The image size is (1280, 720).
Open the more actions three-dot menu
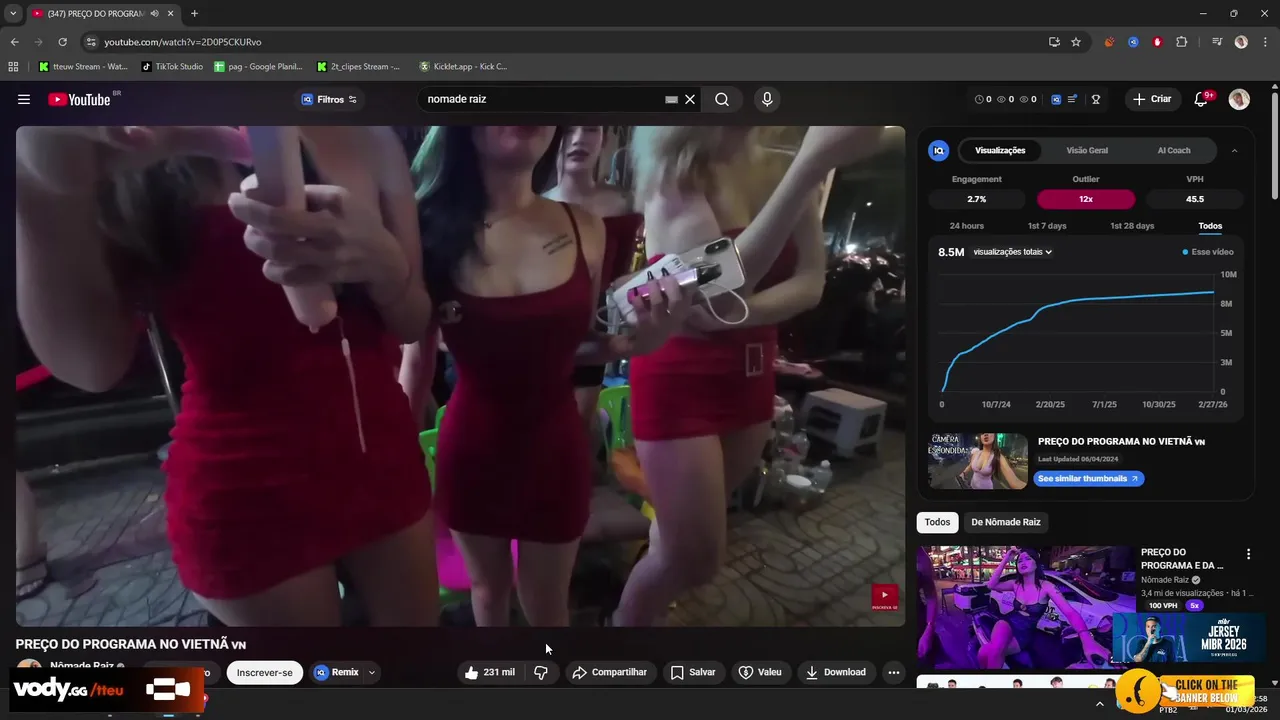[x=894, y=673]
